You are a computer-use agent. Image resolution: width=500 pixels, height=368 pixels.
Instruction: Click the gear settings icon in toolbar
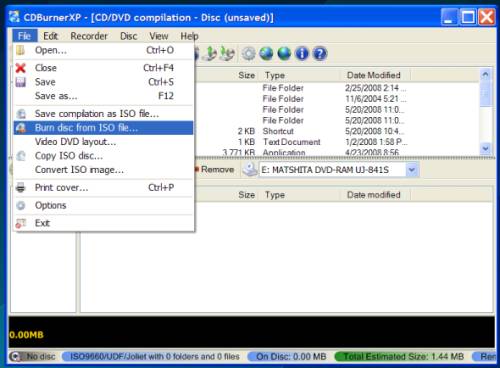248,53
